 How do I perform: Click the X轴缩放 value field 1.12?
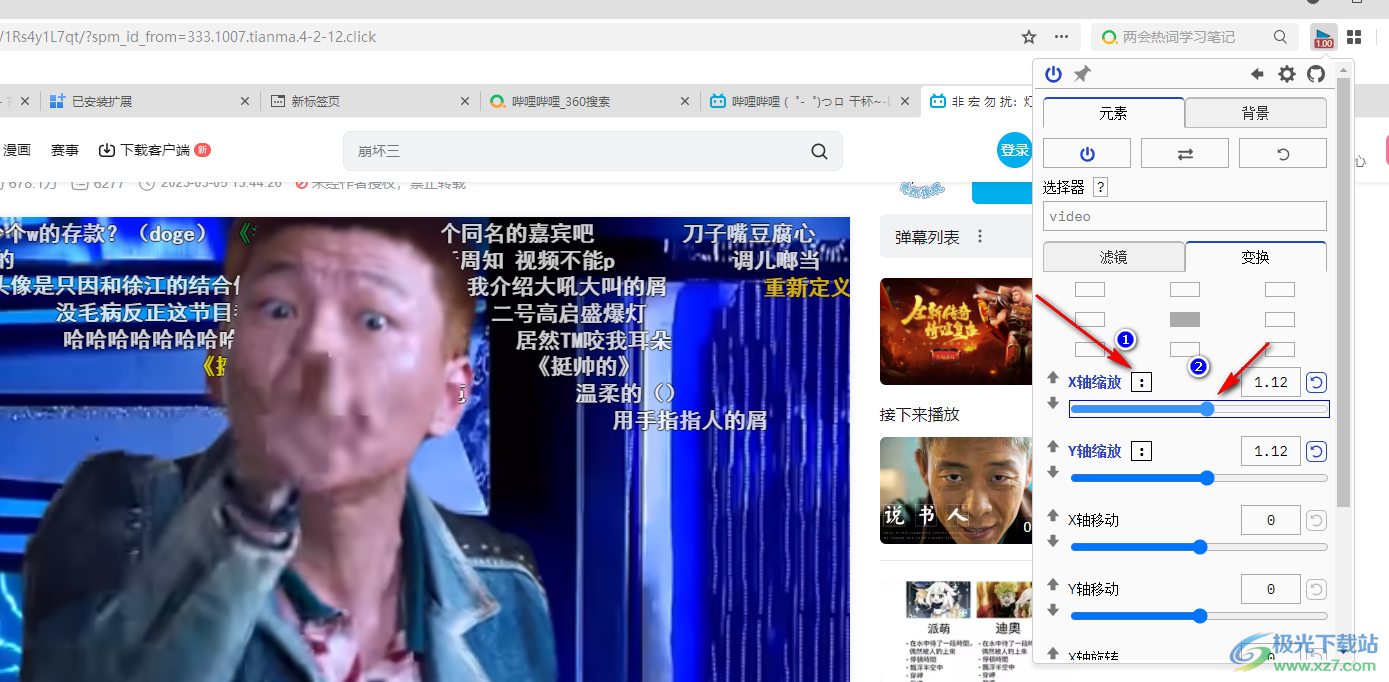pos(1271,382)
